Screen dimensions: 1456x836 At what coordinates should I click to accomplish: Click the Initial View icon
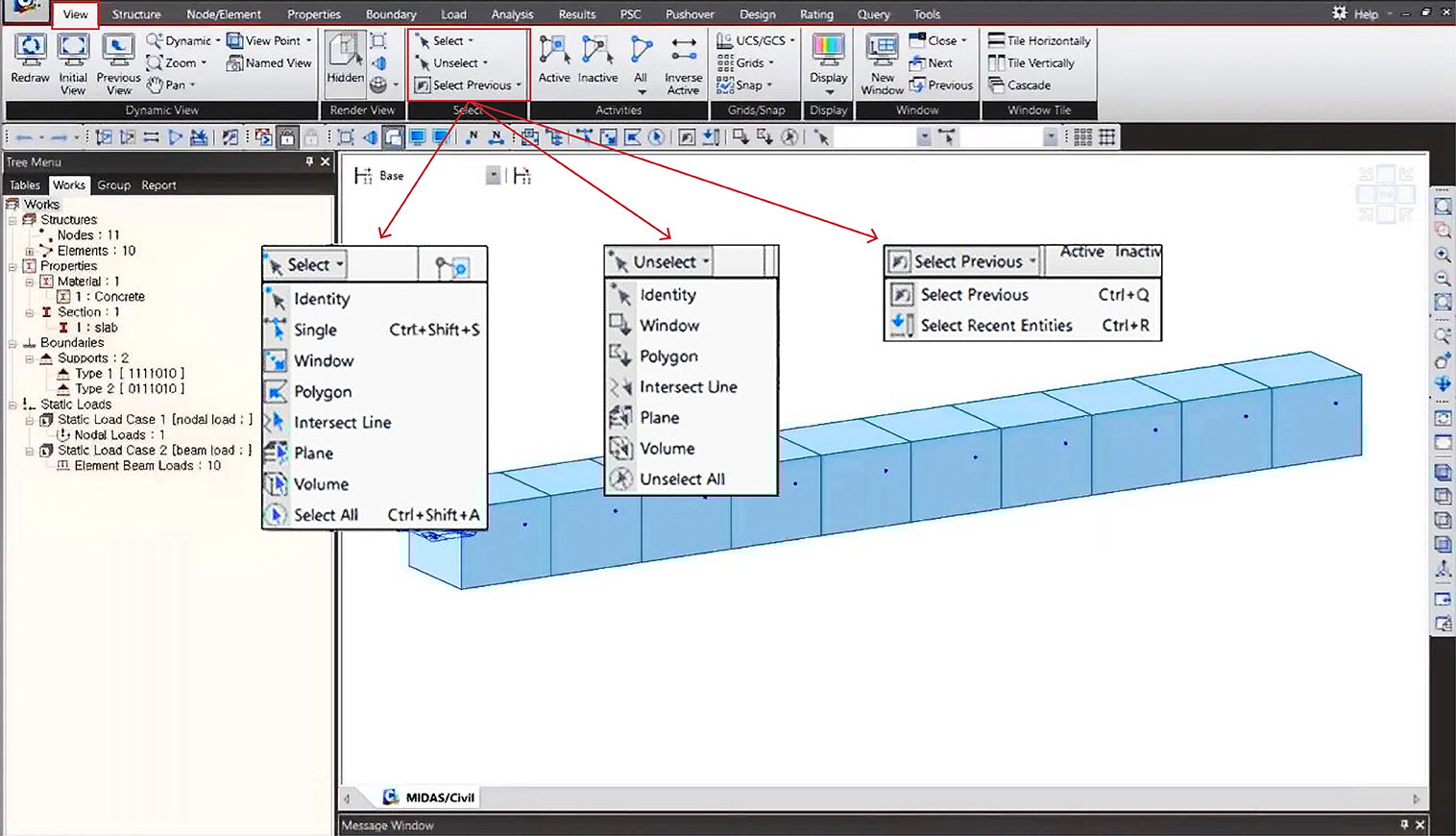point(73,50)
